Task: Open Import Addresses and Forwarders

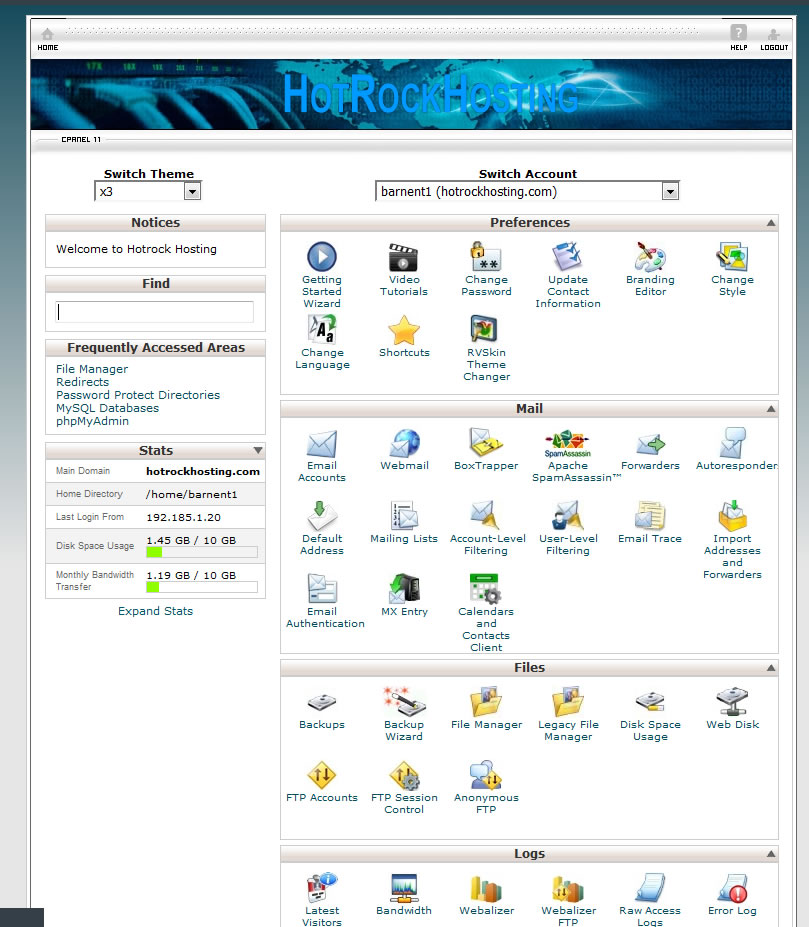Action: (x=732, y=516)
